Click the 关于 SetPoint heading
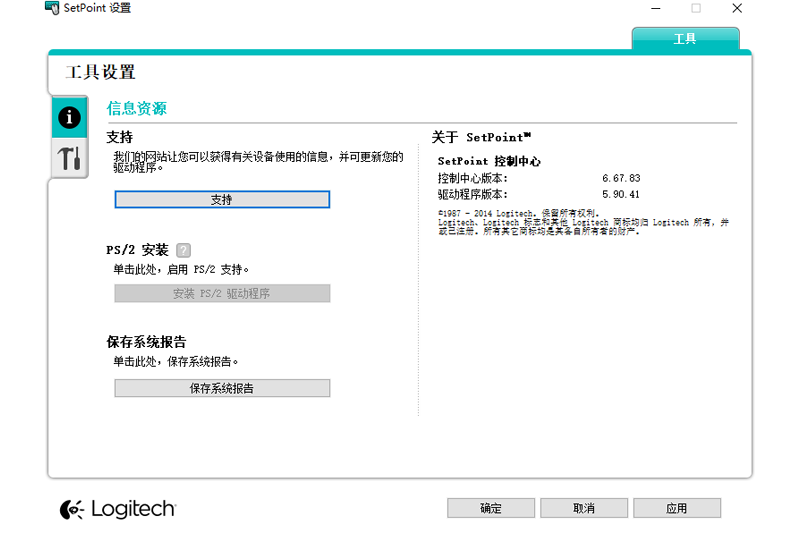This screenshot has width=800, height=533. click(481, 137)
